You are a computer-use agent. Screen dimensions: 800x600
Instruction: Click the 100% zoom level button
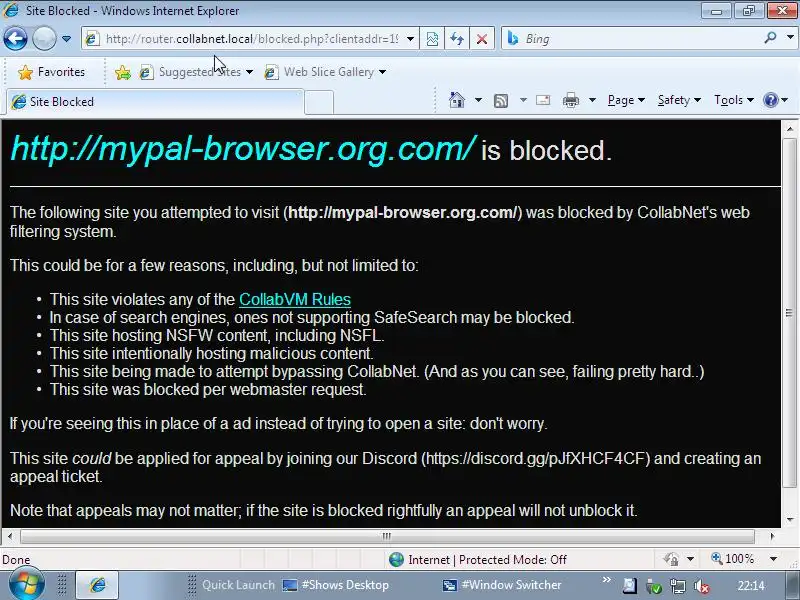click(733, 559)
